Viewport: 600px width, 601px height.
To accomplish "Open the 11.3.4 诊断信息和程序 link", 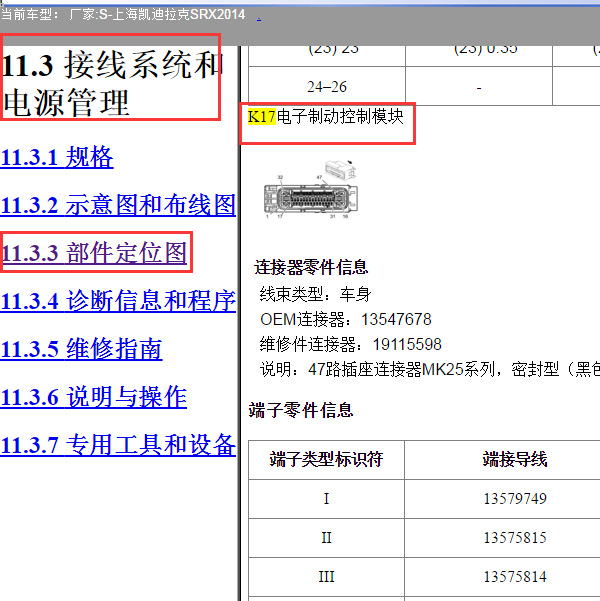I will click(x=118, y=301).
